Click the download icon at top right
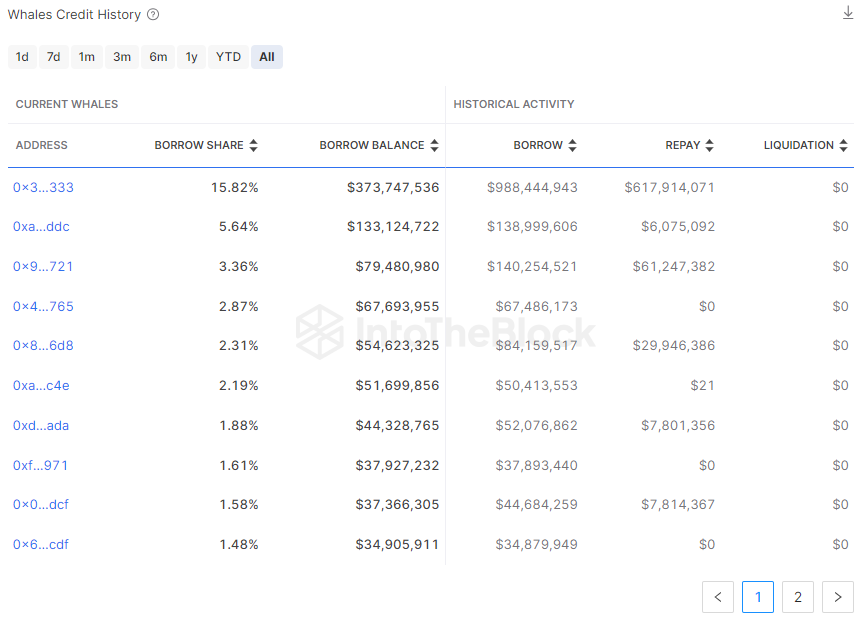 coord(848,13)
